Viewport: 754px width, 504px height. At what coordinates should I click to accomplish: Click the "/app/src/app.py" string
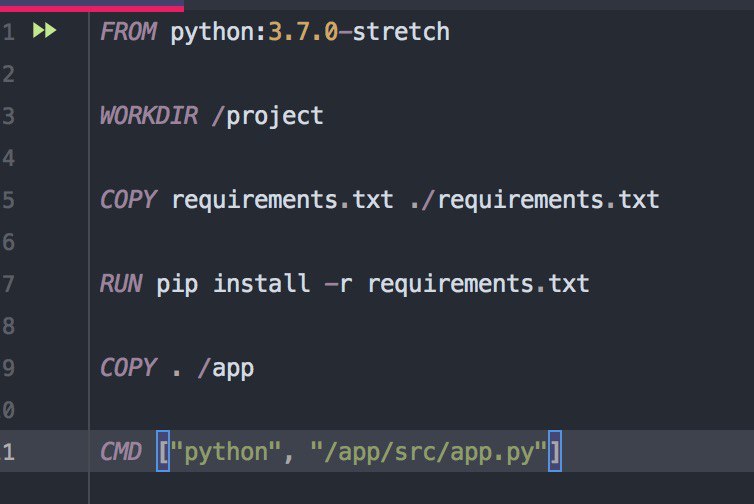point(429,453)
